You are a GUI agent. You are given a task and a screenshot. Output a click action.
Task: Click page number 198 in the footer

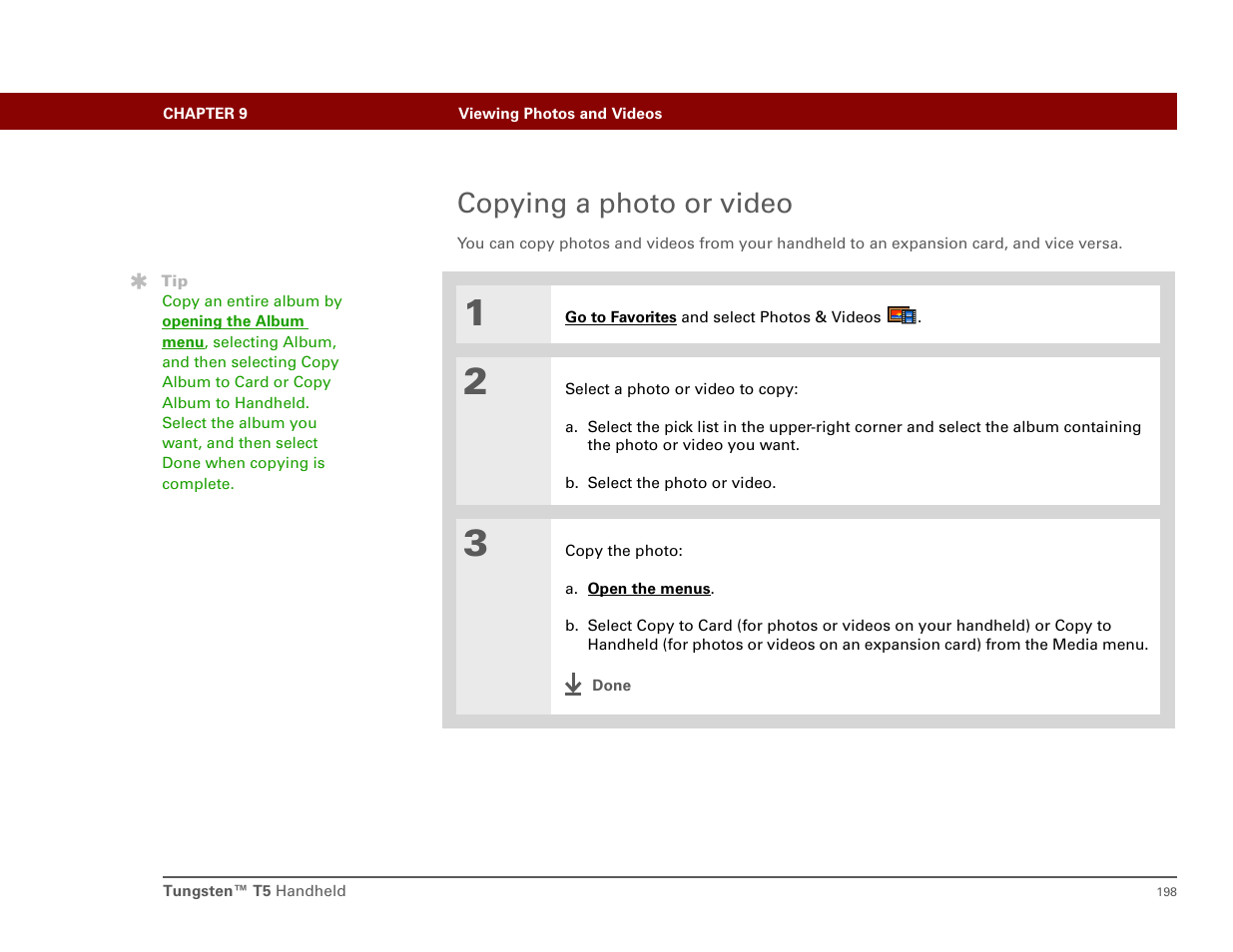click(x=1166, y=892)
